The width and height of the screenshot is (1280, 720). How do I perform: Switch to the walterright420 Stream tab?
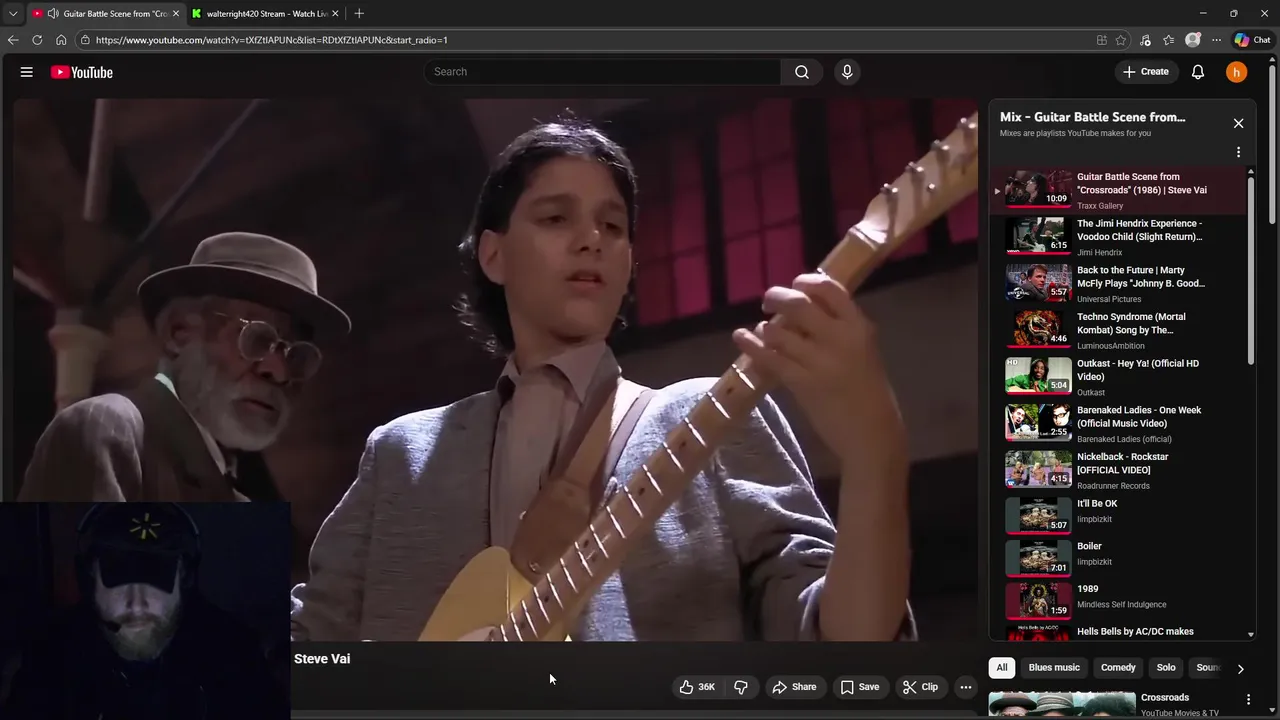[x=265, y=13]
